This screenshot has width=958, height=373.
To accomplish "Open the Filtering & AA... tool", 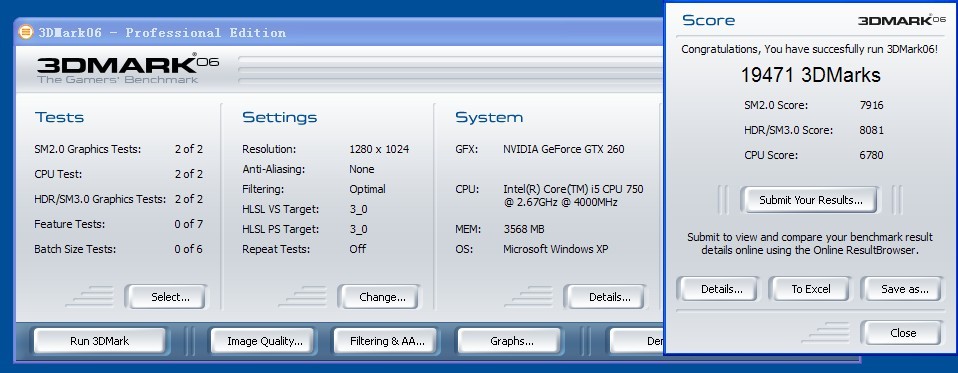I will click(x=385, y=341).
